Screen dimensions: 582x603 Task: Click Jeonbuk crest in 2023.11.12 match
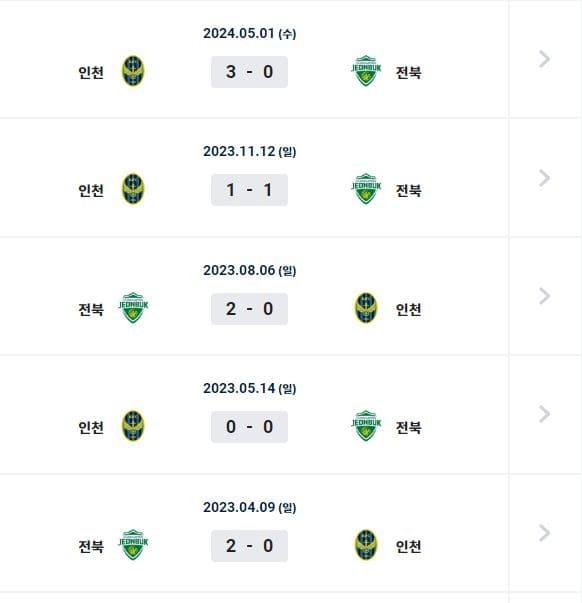[x=366, y=189]
